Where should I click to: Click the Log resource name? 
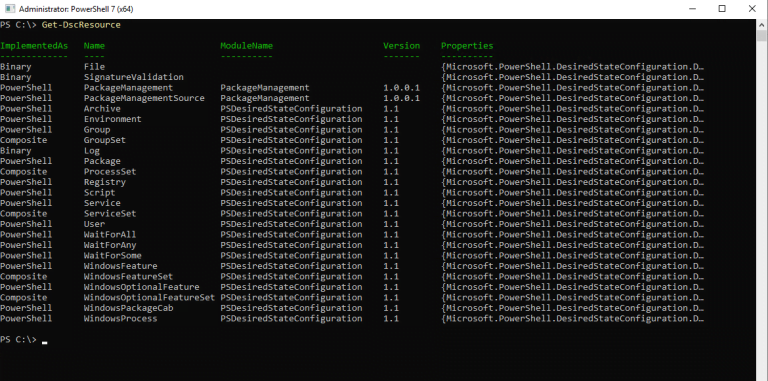[92, 151]
